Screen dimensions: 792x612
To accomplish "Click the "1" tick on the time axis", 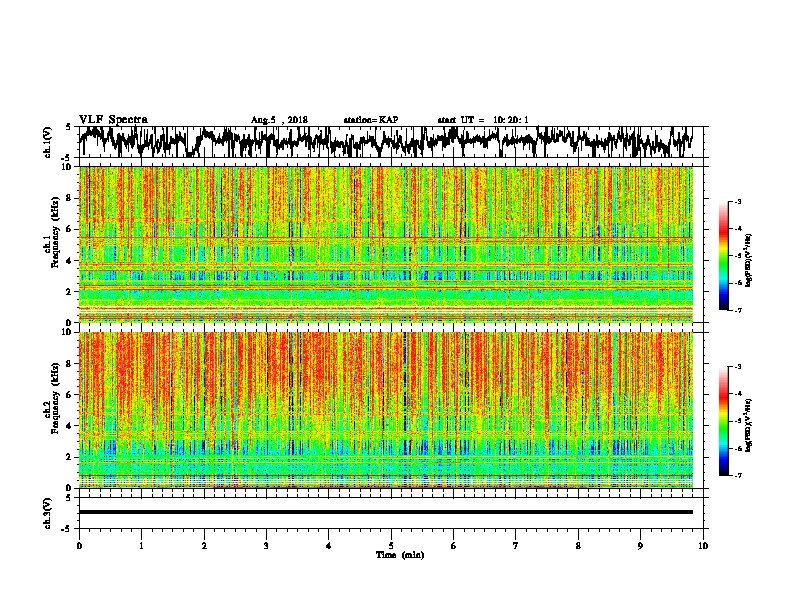I will pos(141,546).
